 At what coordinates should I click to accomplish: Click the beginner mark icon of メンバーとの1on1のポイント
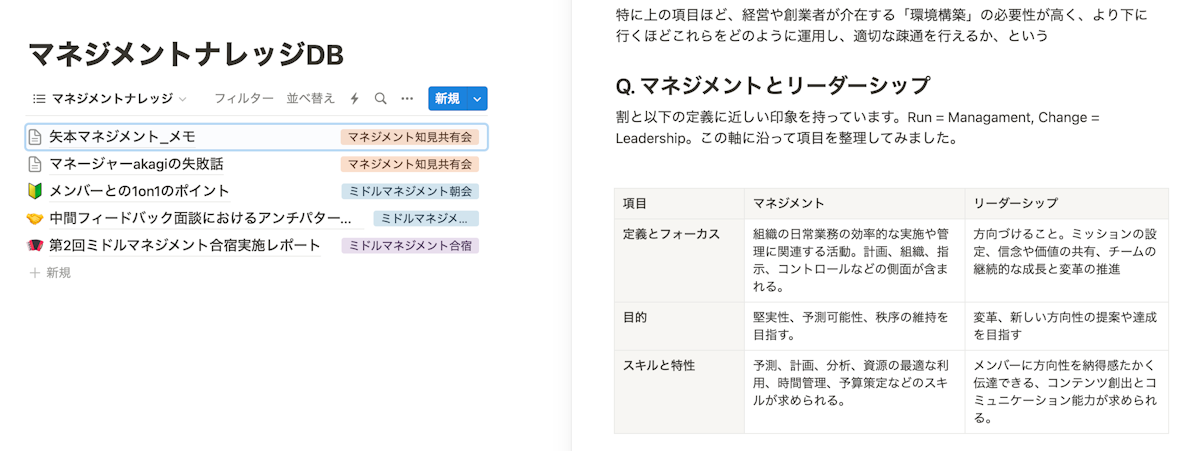34,191
